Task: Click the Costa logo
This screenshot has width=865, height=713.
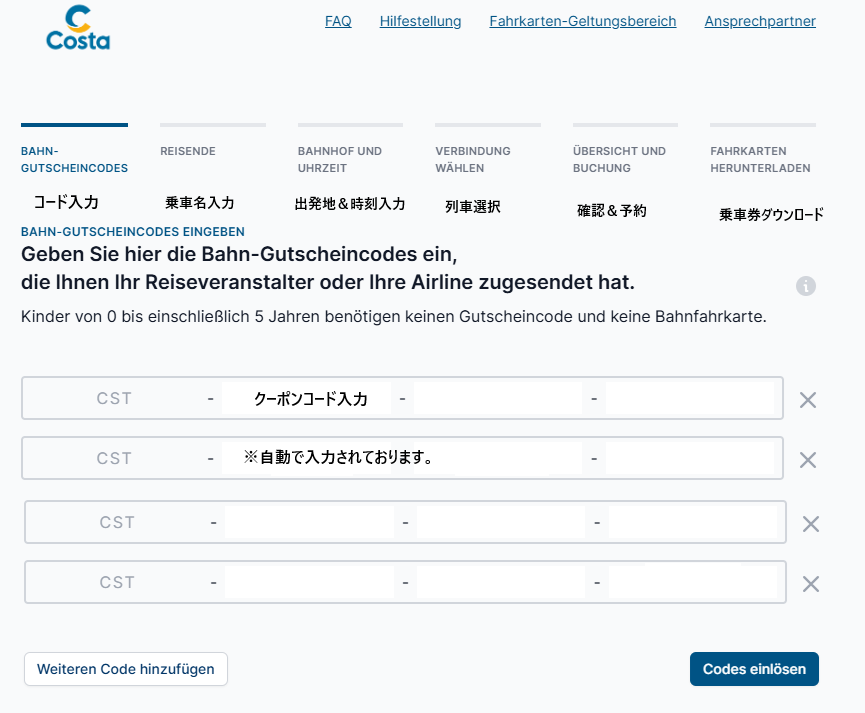Action: [78, 28]
